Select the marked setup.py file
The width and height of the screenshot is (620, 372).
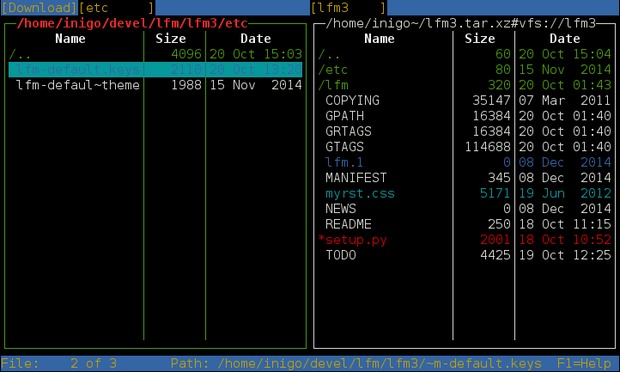click(465, 240)
